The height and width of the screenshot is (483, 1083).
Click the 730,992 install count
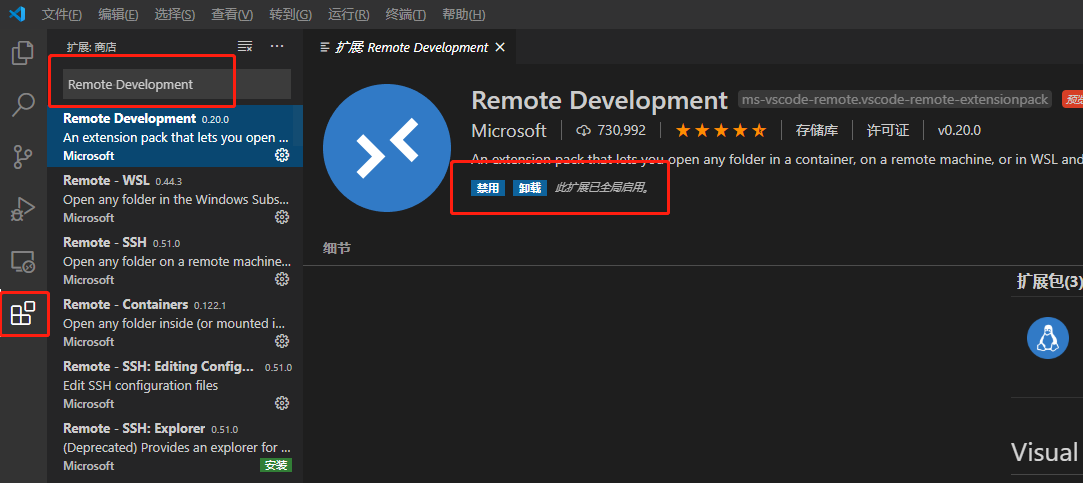click(x=621, y=131)
